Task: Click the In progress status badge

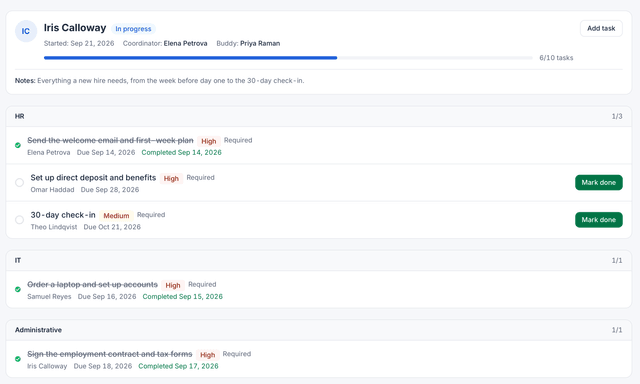Action: click(133, 29)
